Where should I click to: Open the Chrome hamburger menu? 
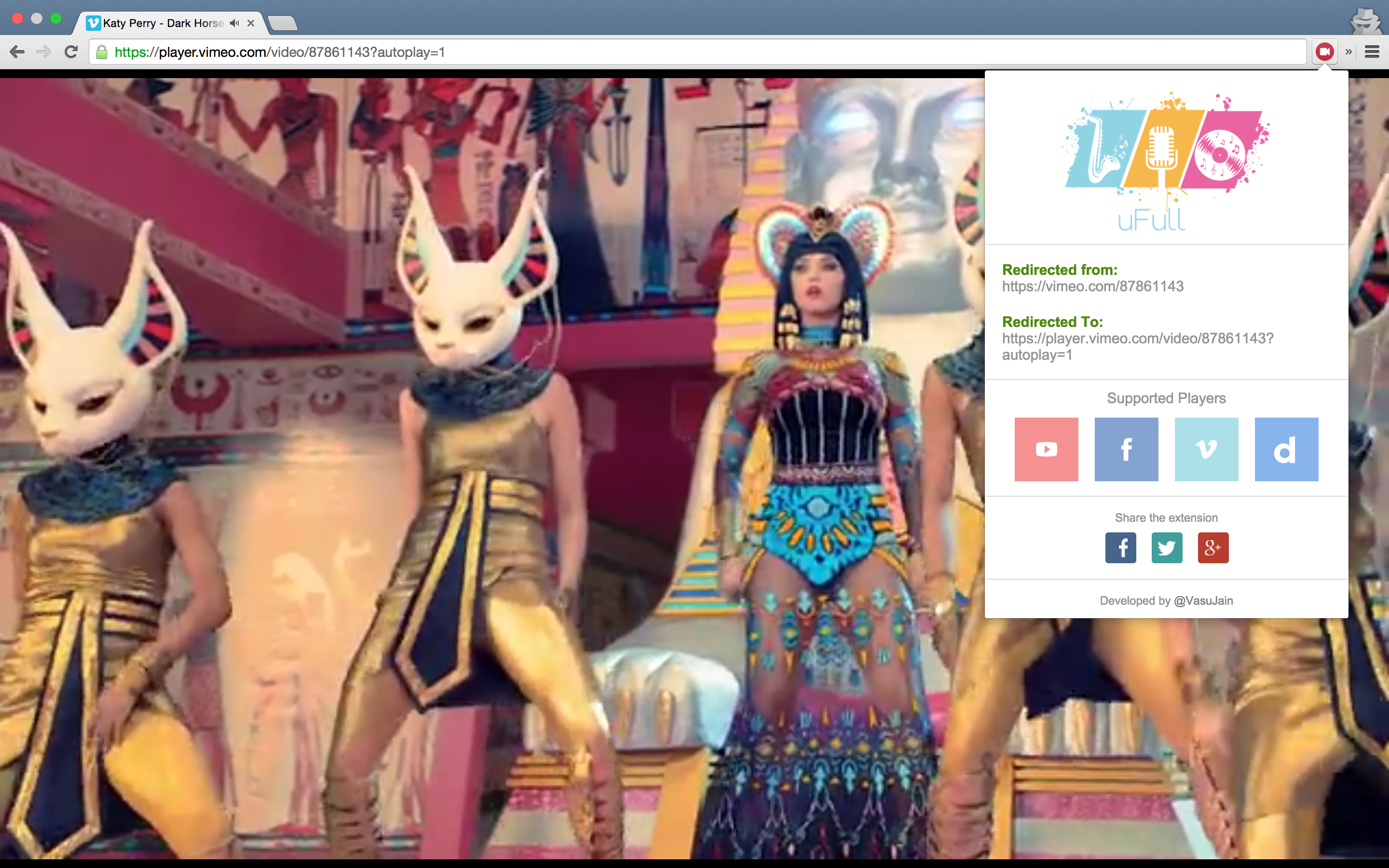tap(1372, 52)
